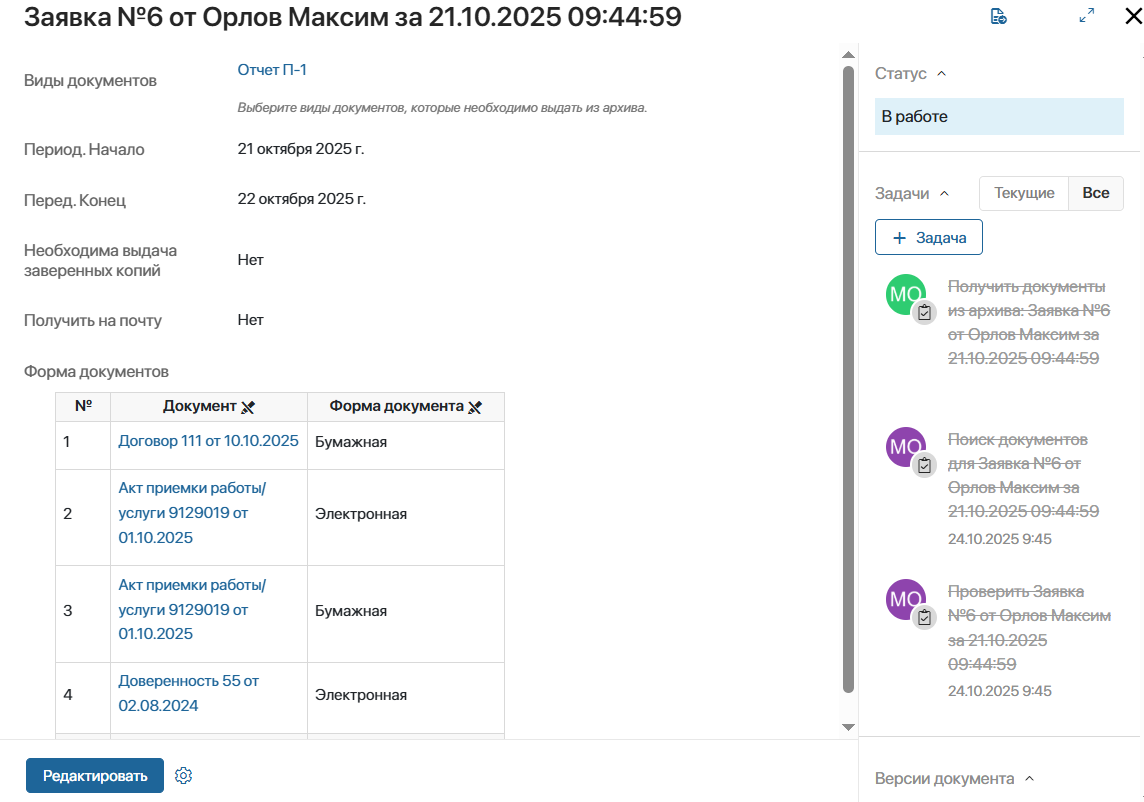Click green MO avatar of first task
The image size is (1144, 802).
[905, 294]
